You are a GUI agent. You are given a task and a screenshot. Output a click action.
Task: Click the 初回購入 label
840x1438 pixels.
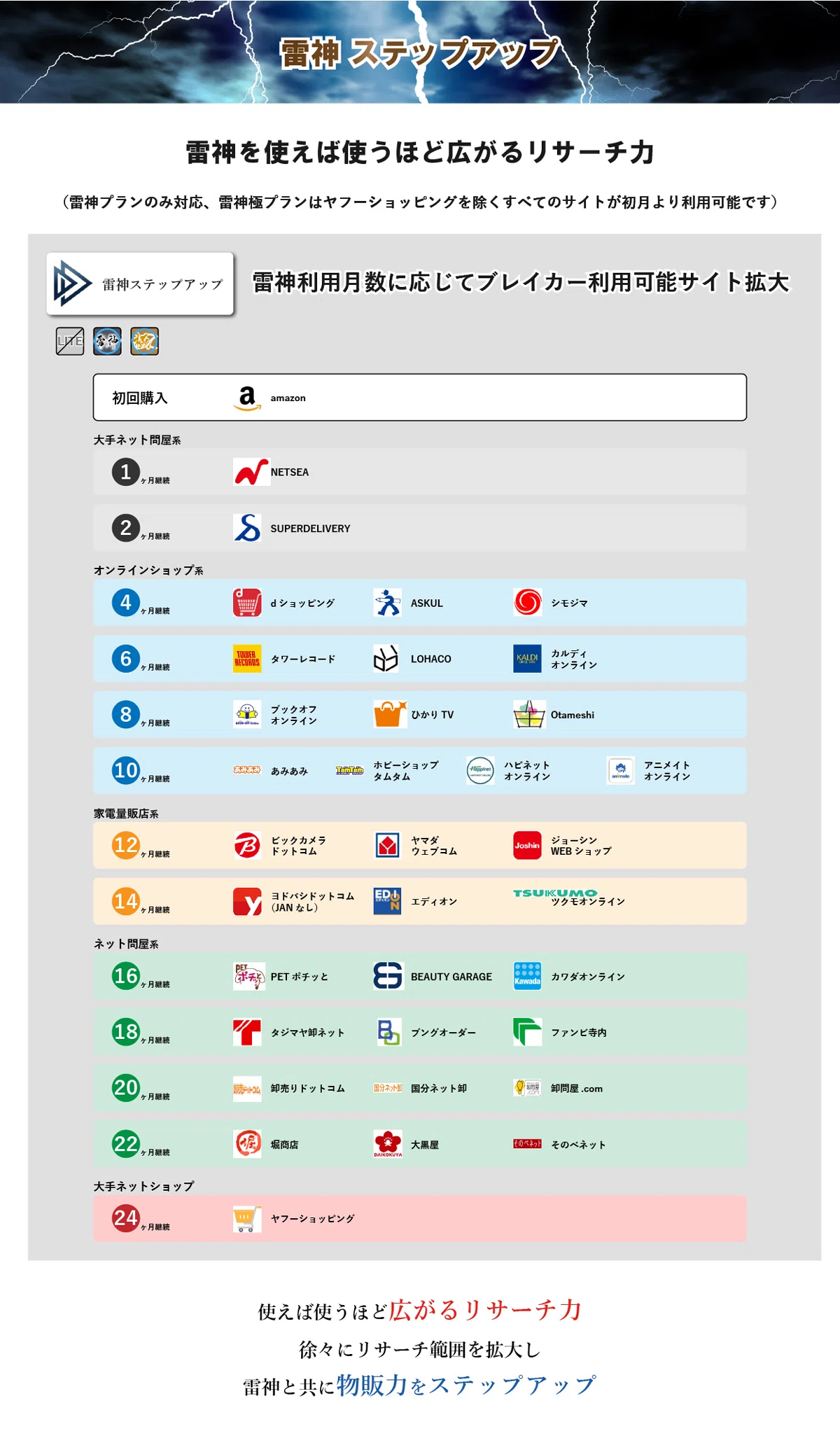[x=140, y=398]
